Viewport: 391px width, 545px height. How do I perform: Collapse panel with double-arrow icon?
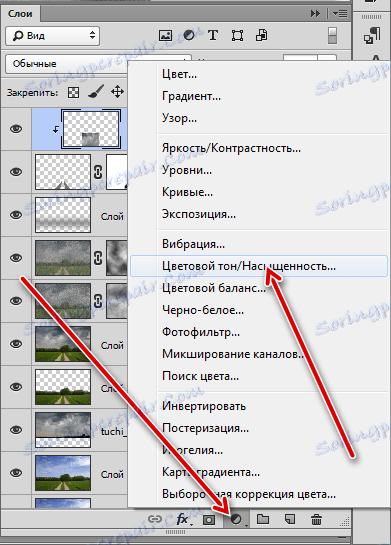point(315,14)
